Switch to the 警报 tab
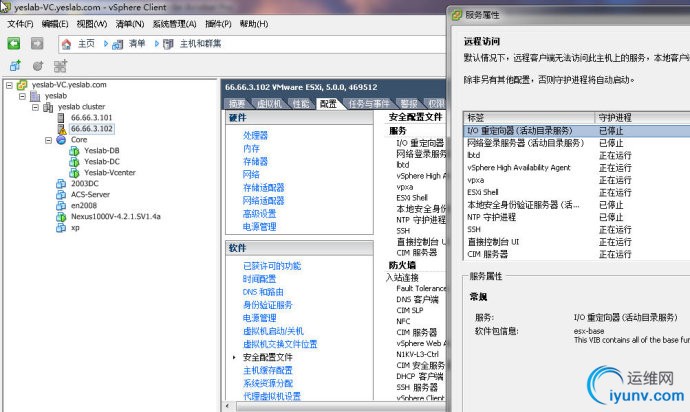This screenshot has height=412, width=690. [409, 104]
